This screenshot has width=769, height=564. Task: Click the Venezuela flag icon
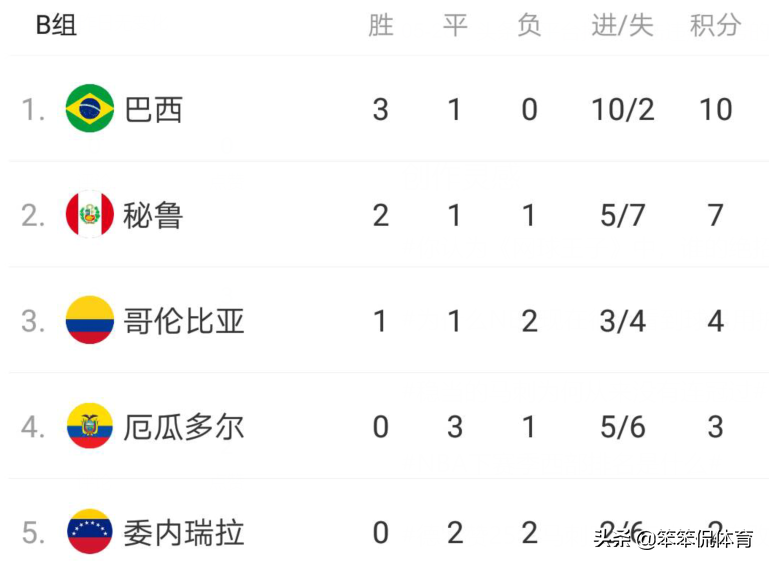coord(90,532)
